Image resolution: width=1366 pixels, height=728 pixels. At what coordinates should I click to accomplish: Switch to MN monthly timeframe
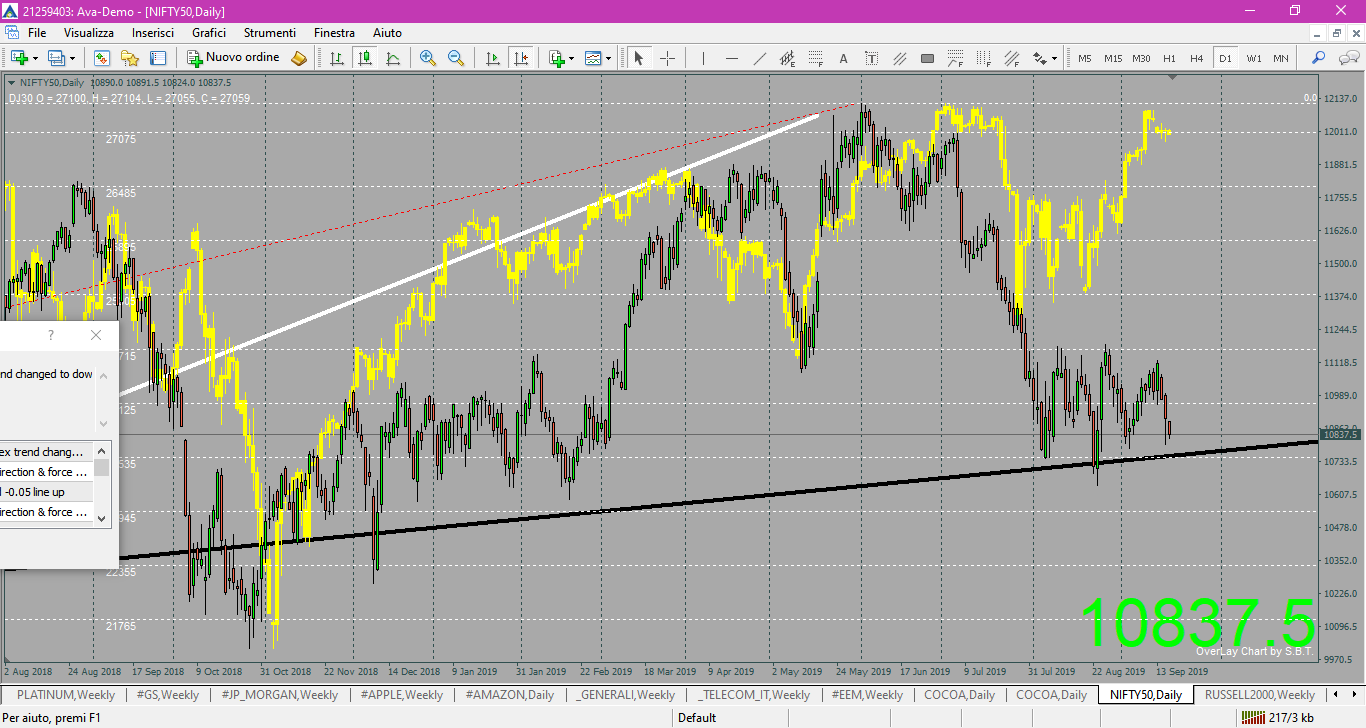click(1281, 58)
